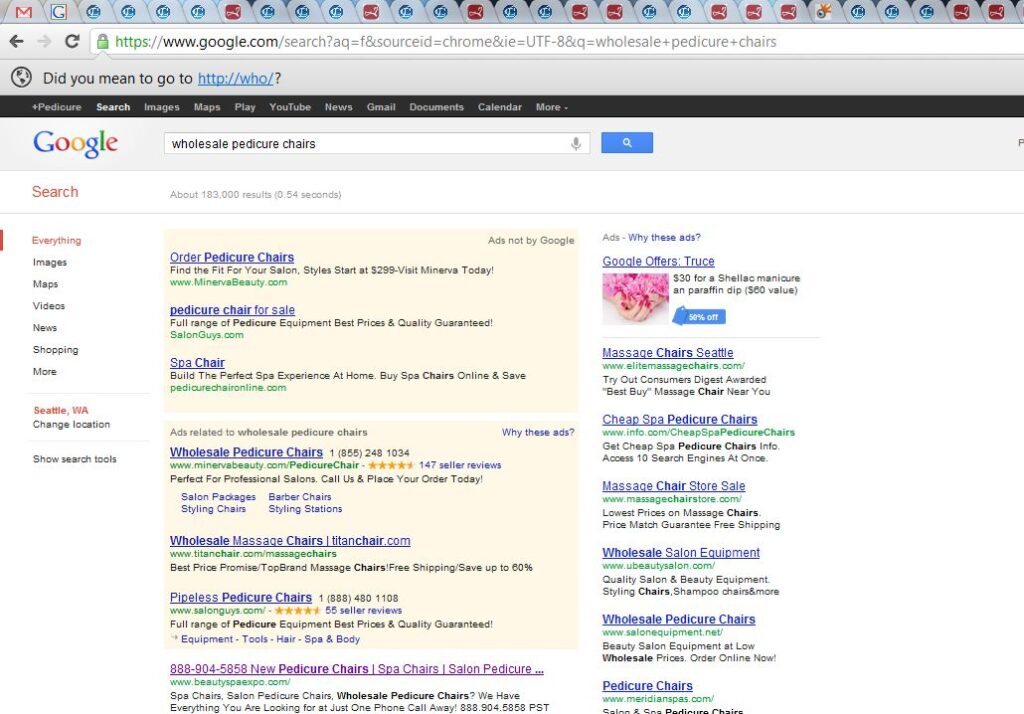Screen dimensions: 1024x714
Task: Select Everything in the left sidebar
Action: pyautogui.click(x=56, y=240)
